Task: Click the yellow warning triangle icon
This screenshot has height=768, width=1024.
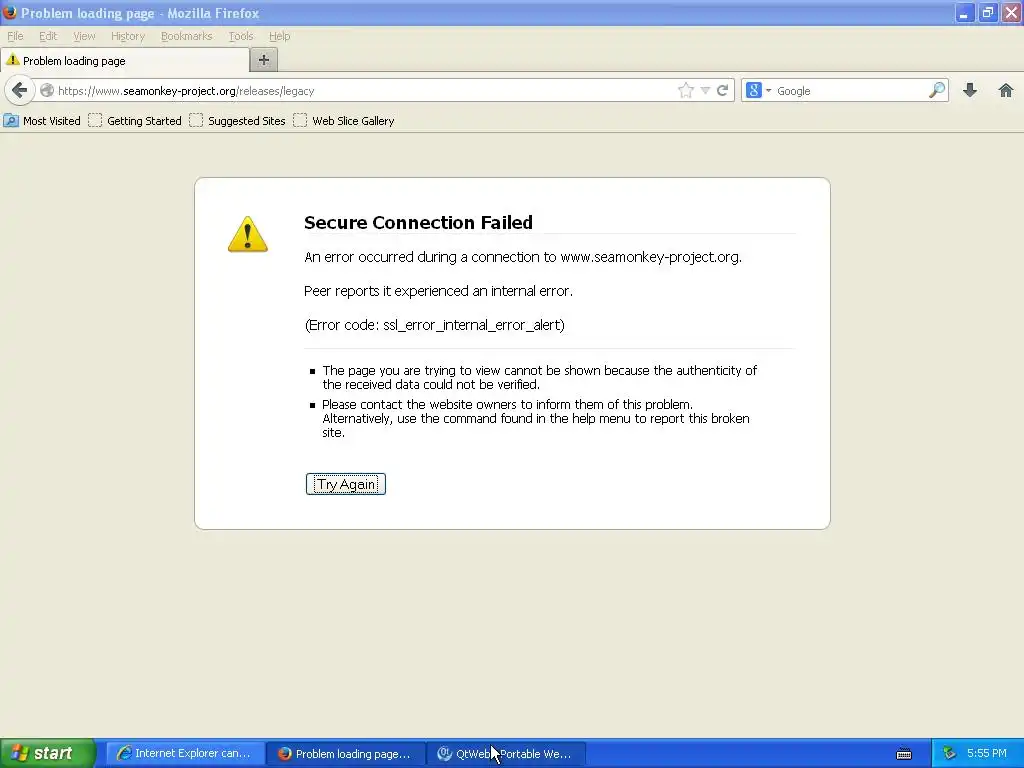Action: (x=248, y=234)
